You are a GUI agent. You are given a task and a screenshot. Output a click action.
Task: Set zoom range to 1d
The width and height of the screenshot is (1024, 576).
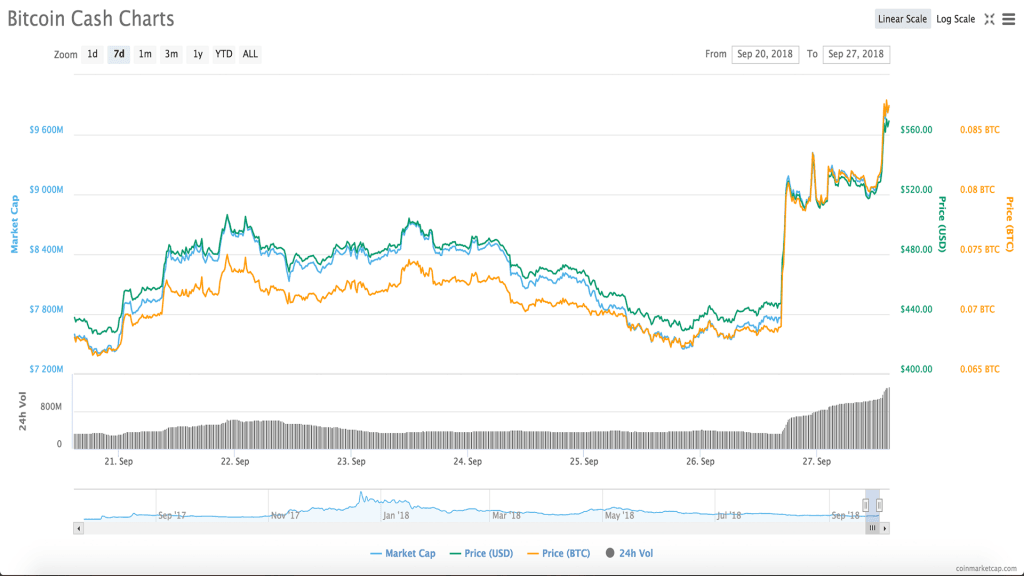[92, 54]
